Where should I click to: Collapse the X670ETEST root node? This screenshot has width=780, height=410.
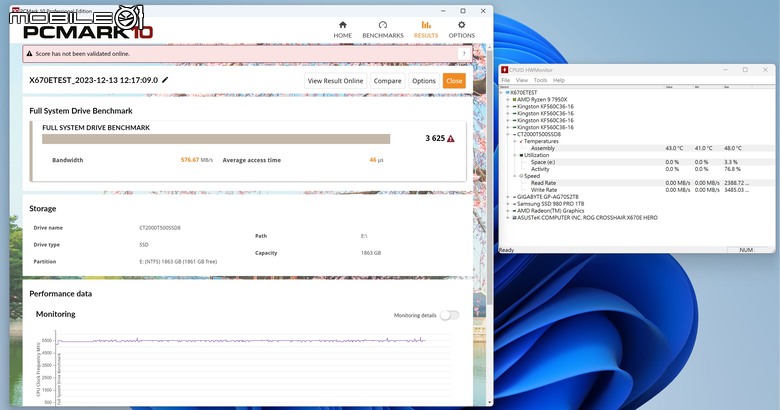tap(501, 93)
